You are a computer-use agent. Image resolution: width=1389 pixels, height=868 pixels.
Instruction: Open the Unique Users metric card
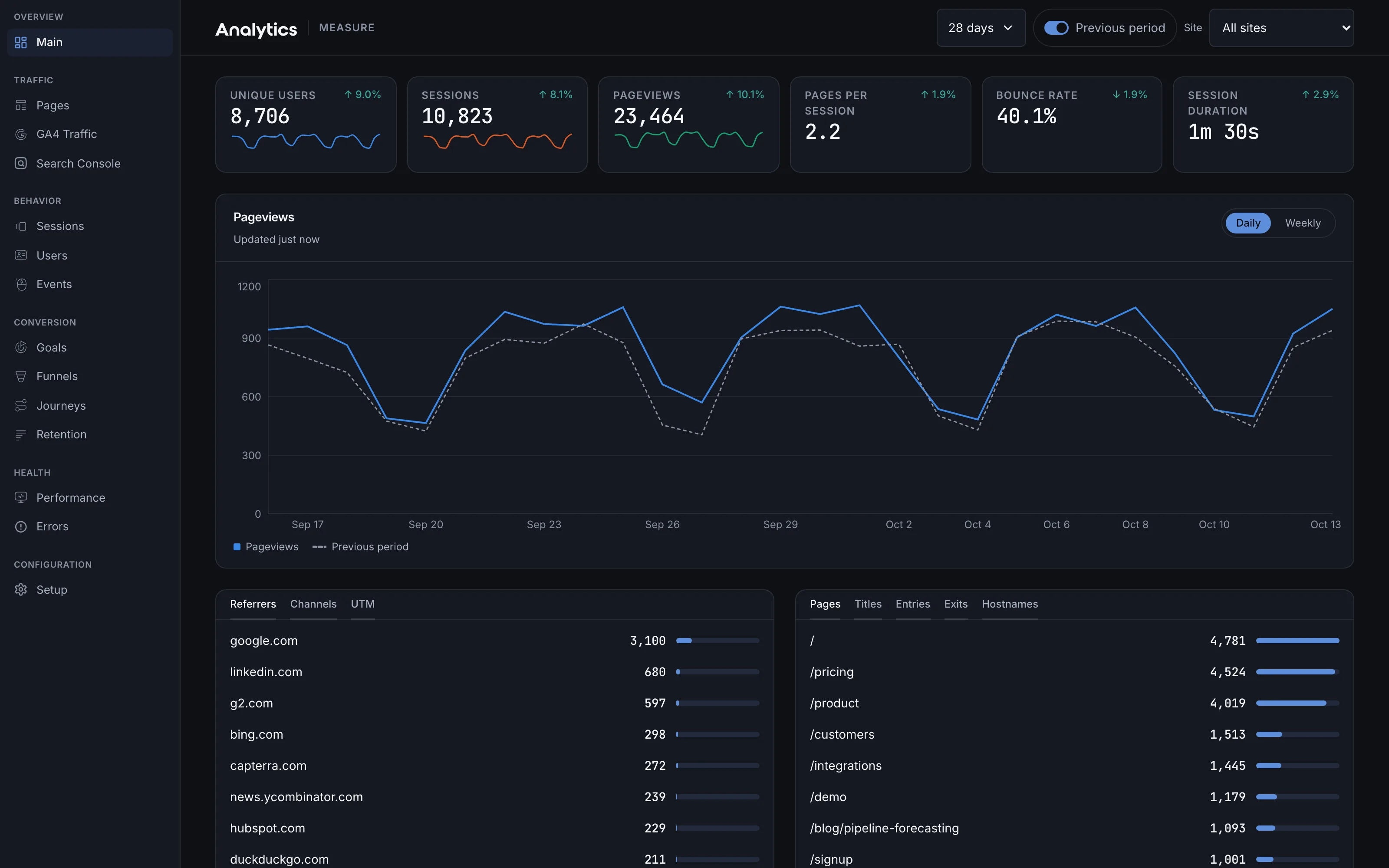306,125
